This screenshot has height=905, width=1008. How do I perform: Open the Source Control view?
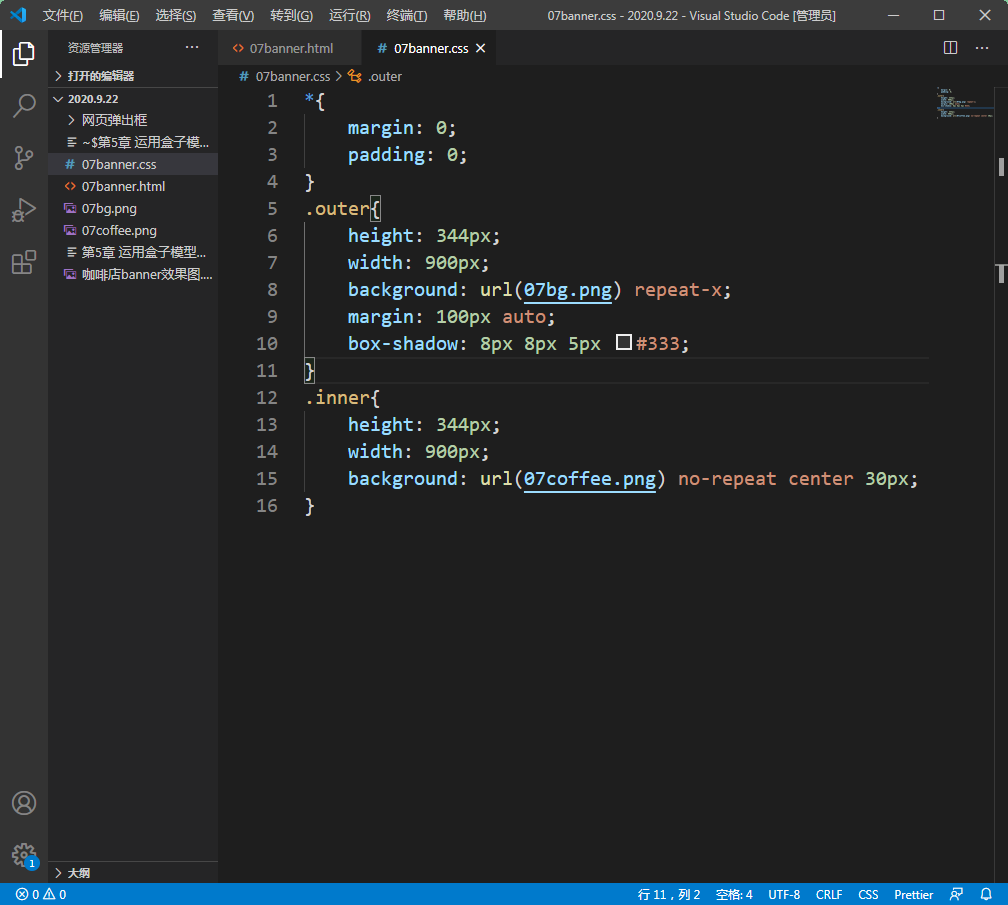tap(24, 157)
